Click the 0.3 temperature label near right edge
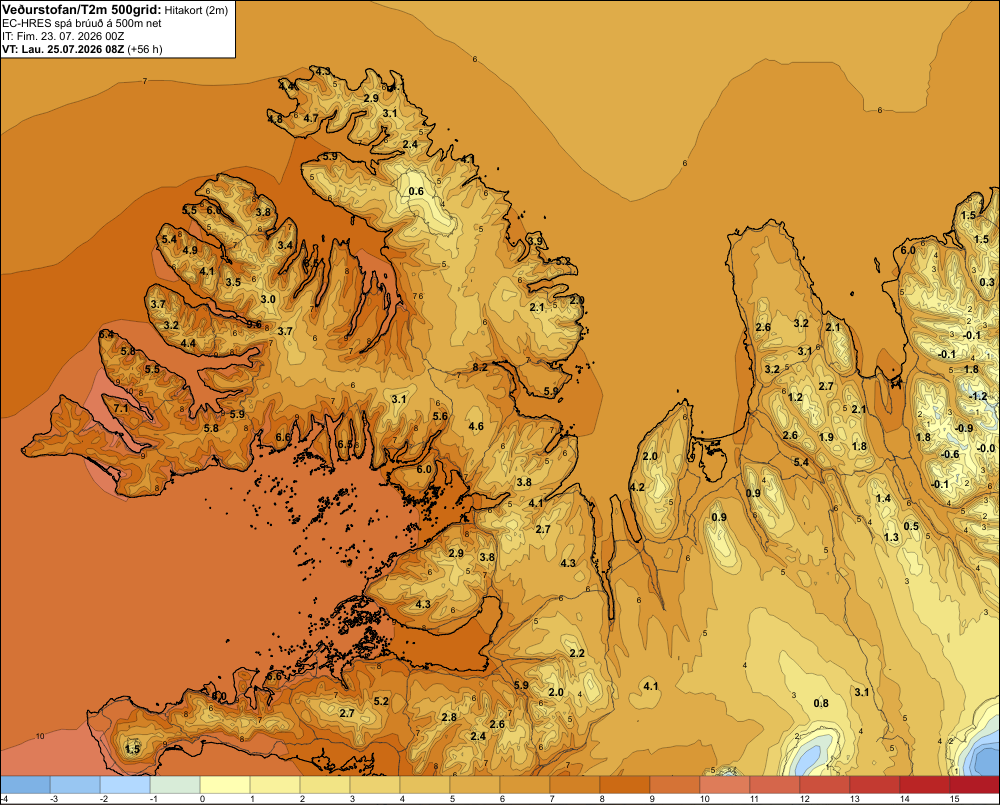Viewport: 1000px width, 805px height. 987,282
